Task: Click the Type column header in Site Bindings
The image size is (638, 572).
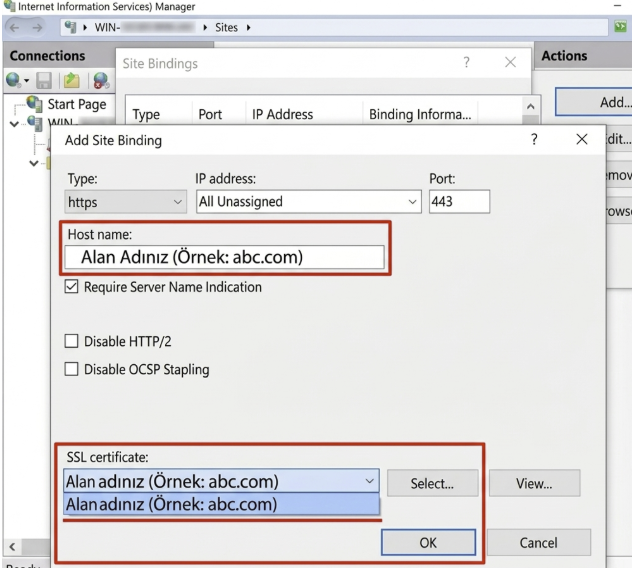Action: click(x=146, y=114)
